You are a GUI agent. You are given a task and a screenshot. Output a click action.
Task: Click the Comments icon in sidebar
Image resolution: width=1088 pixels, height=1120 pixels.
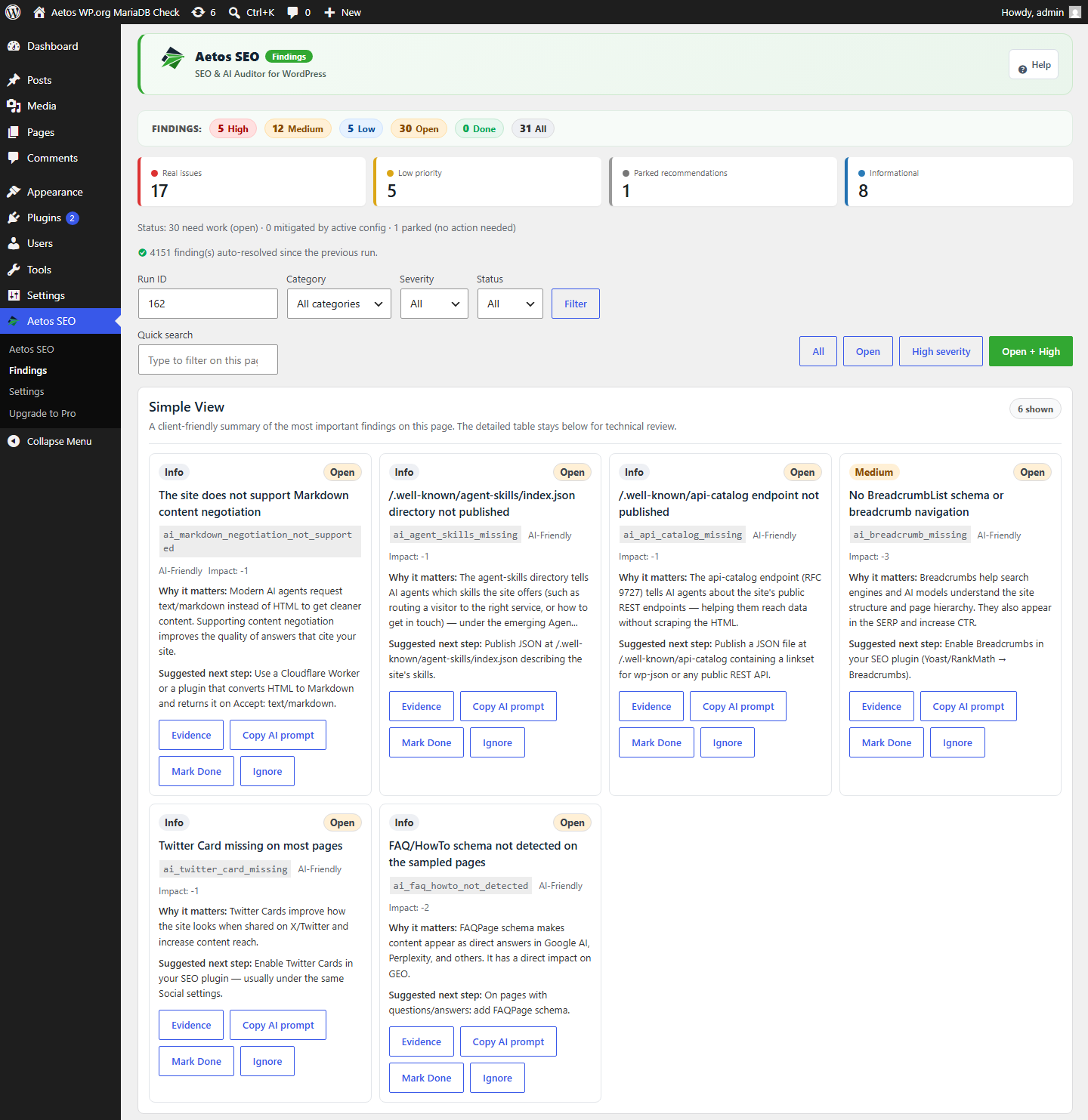pyautogui.click(x=14, y=158)
